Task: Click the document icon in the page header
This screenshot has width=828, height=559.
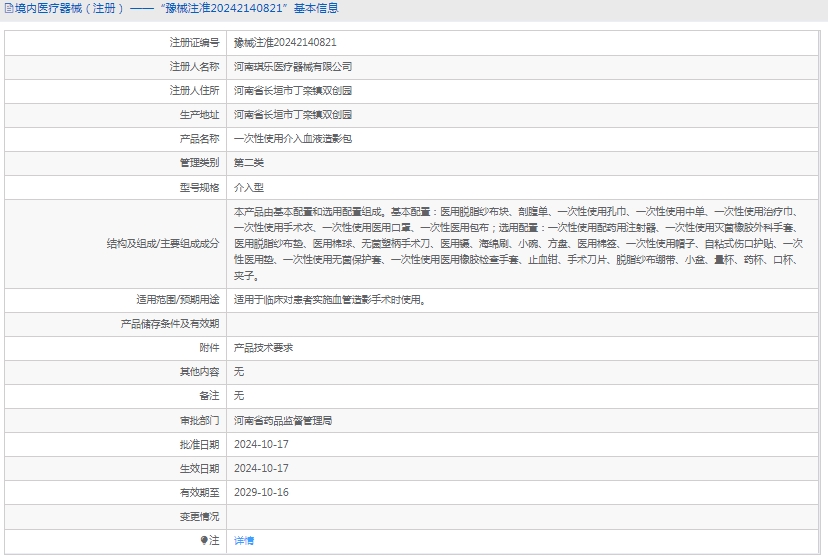Action: click(x=8, y=8)
